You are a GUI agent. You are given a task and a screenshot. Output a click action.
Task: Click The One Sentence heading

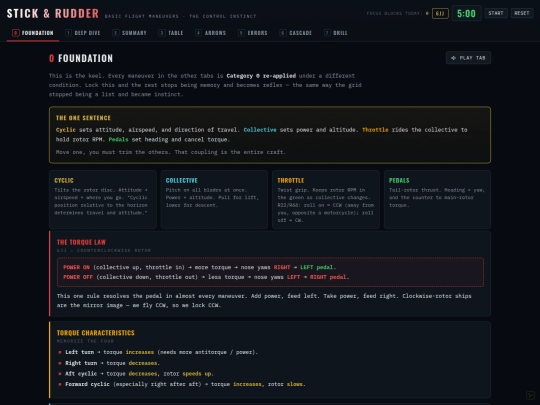[x=83, y=118]
